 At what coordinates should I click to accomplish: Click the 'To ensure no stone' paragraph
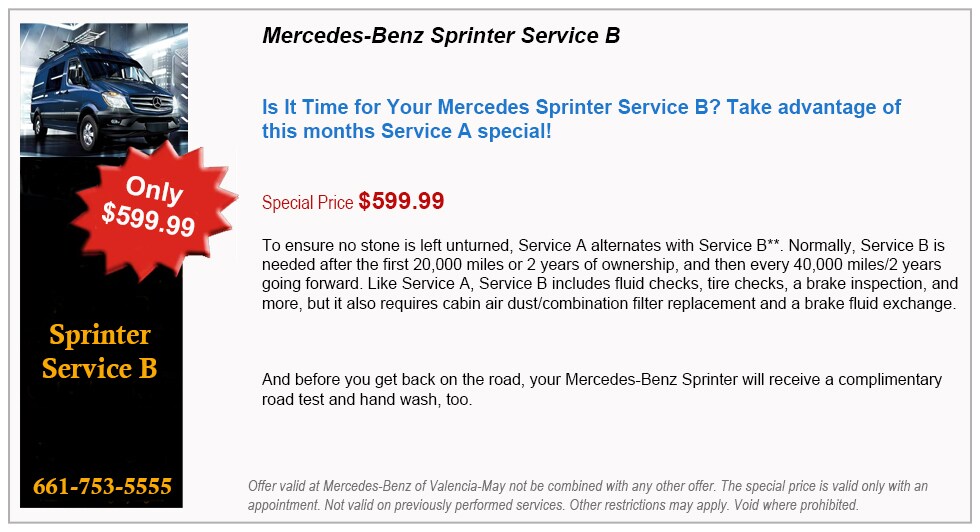[609, 274]
